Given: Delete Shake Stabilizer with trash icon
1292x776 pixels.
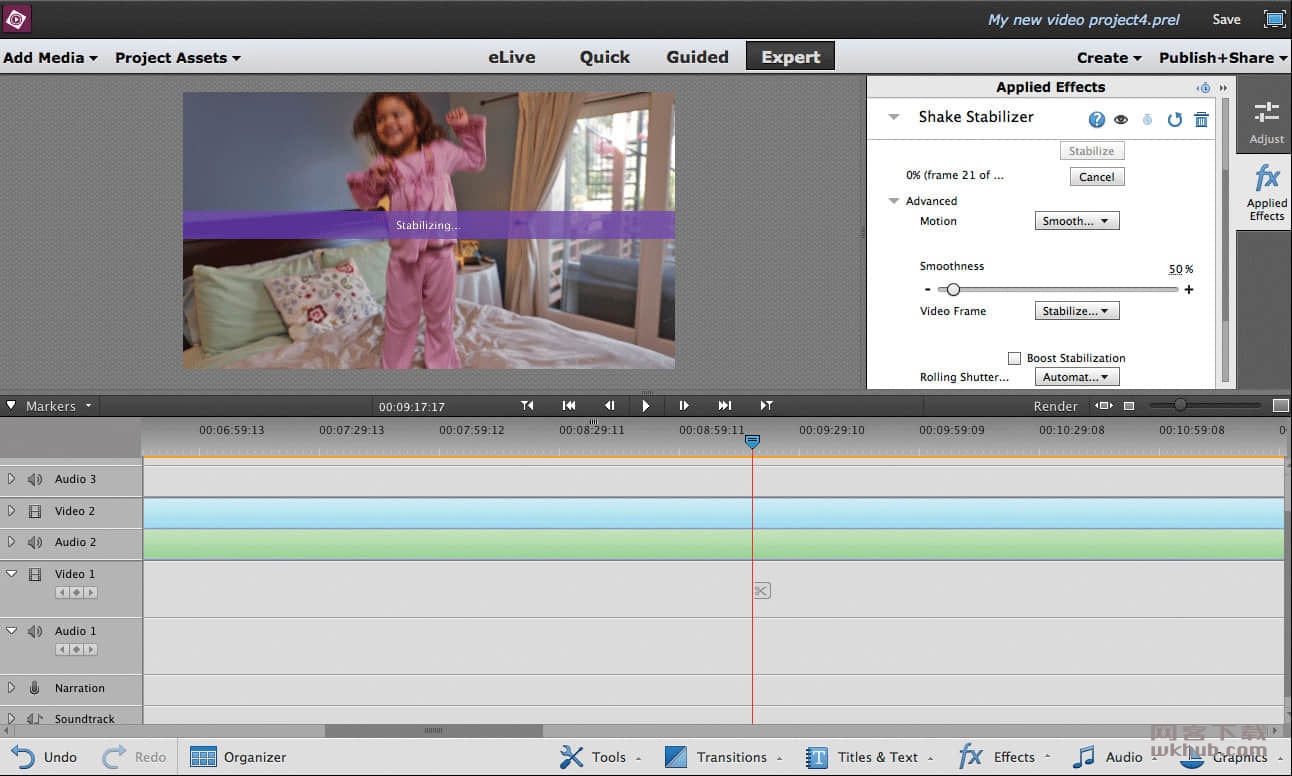Looking at the screenshot, I should [x=1202, y=119].
